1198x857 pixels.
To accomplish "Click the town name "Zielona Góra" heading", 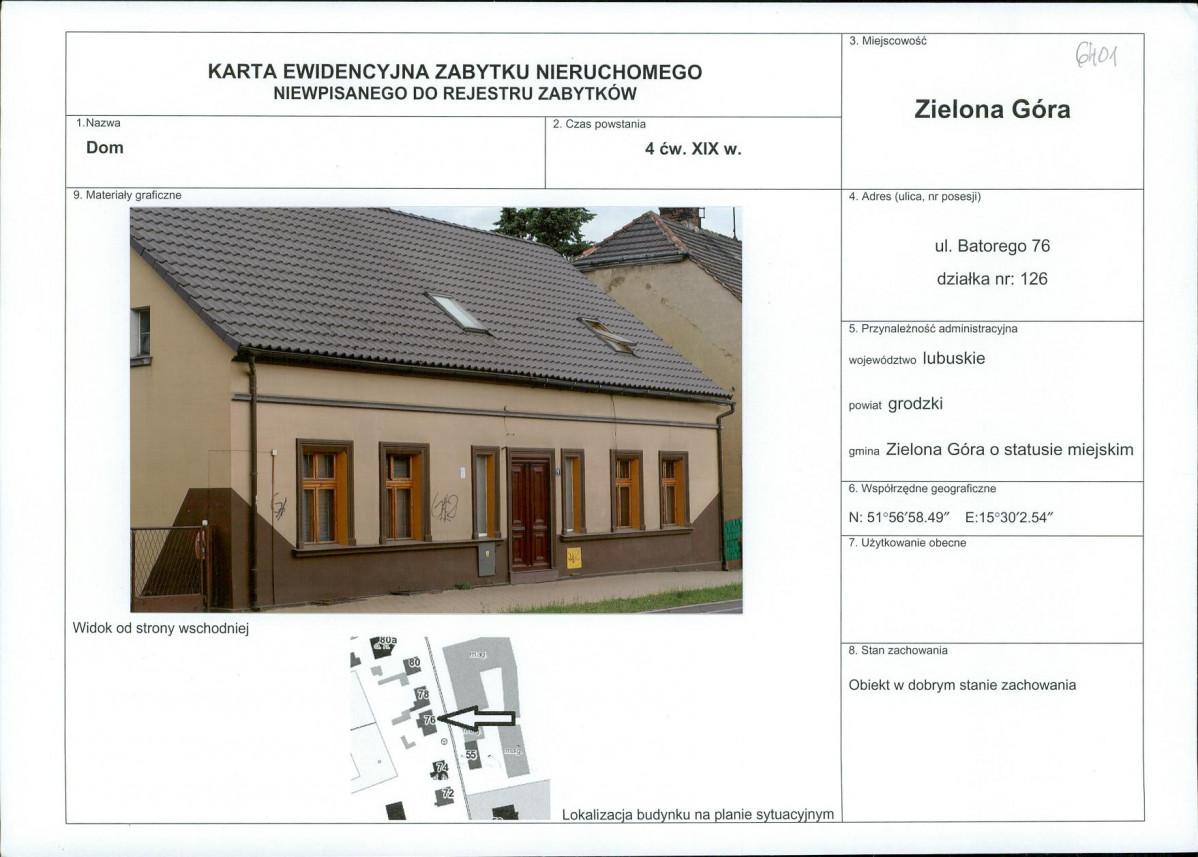I will [992, 109].
